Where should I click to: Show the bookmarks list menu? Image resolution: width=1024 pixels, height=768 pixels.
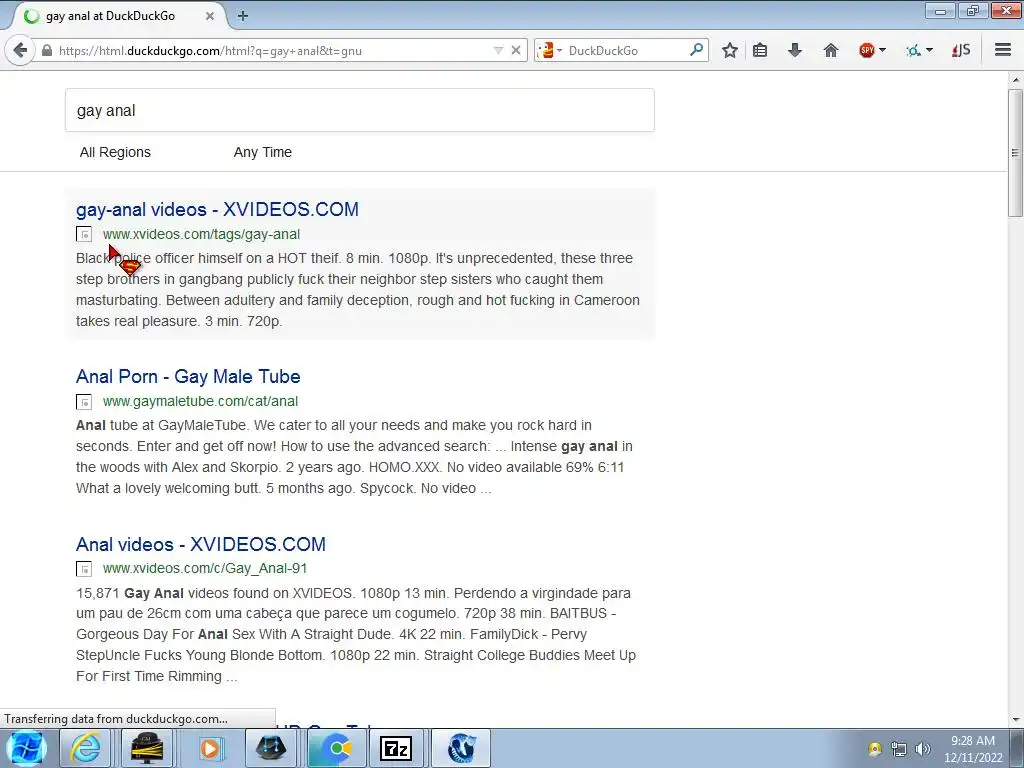pos(760,50)
